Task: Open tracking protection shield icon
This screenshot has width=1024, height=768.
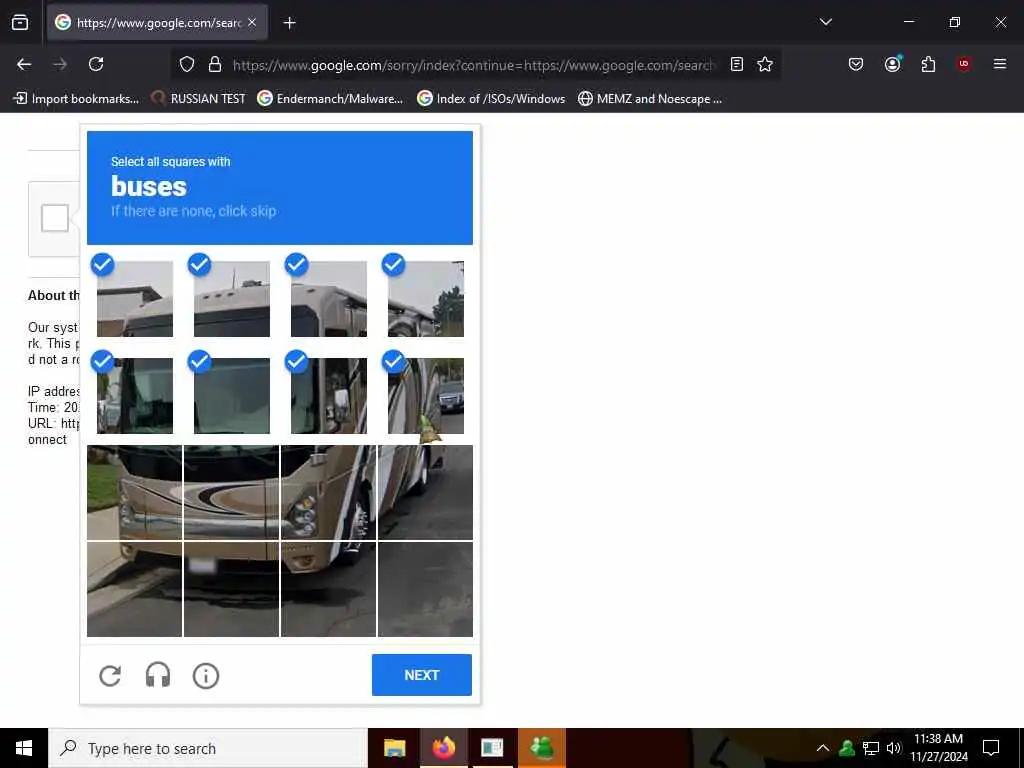Action: coord(187,64)
